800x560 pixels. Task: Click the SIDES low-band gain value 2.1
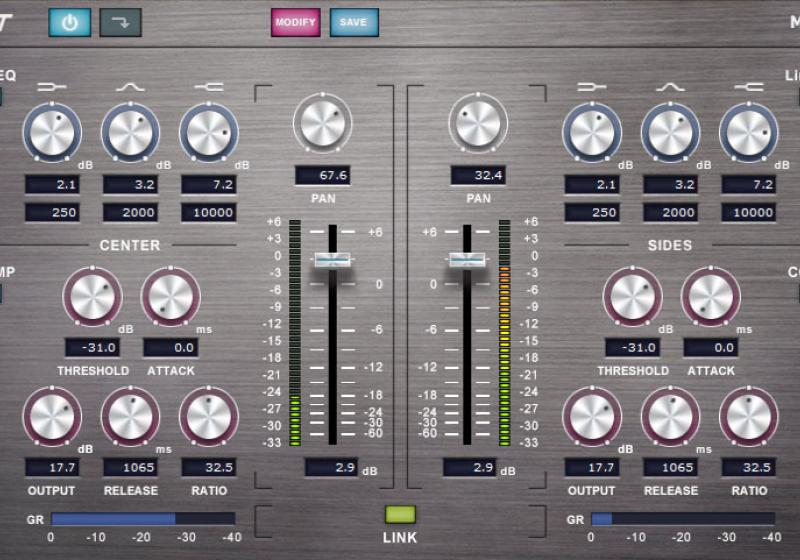tap(592, 184)
